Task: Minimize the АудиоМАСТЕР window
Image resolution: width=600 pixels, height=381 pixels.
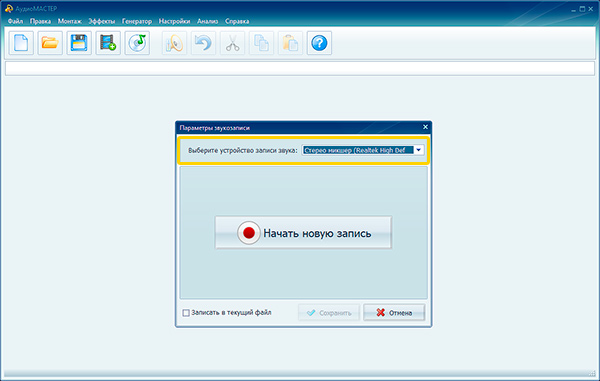Action: [x=574, y=9]
